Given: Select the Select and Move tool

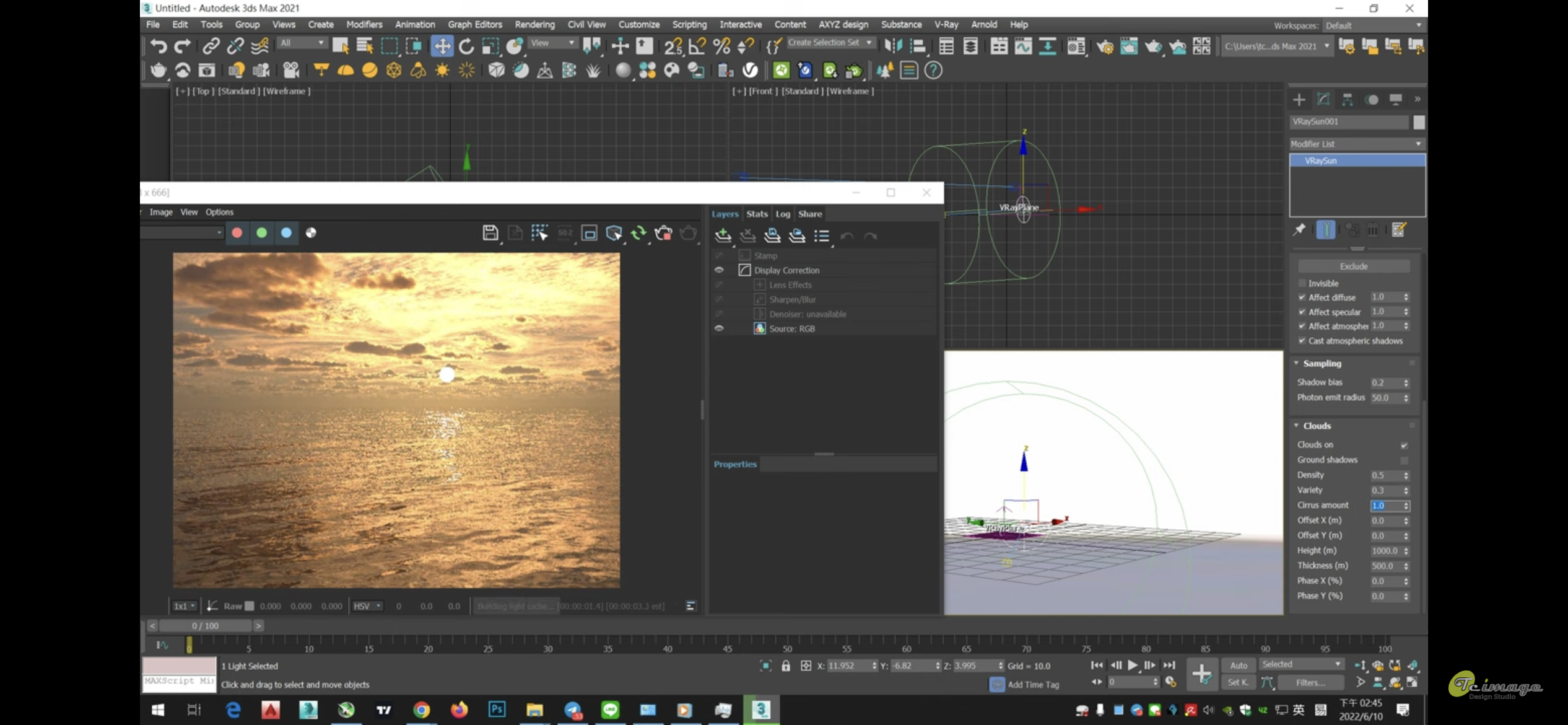Looking at the screenshot, I should [442, 46].
